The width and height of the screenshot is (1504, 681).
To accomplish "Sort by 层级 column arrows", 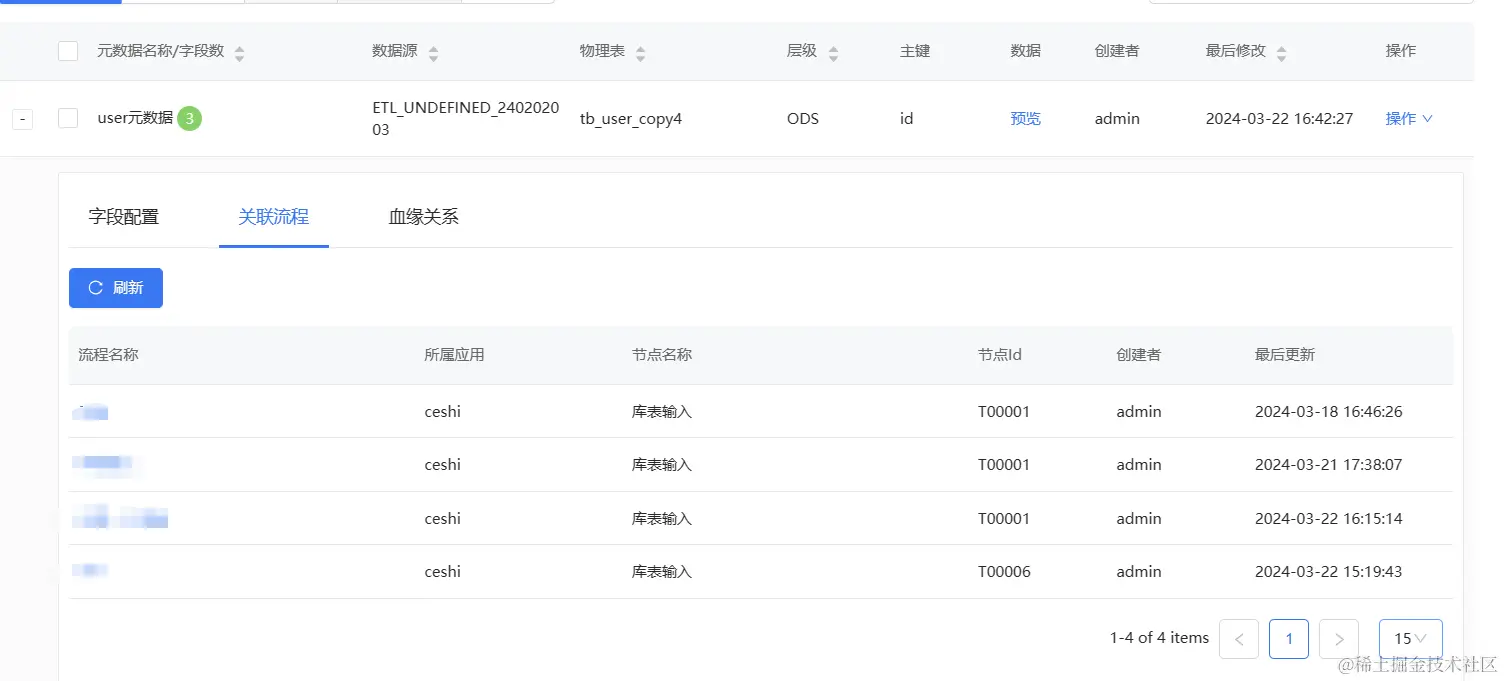I will (833, 53).
